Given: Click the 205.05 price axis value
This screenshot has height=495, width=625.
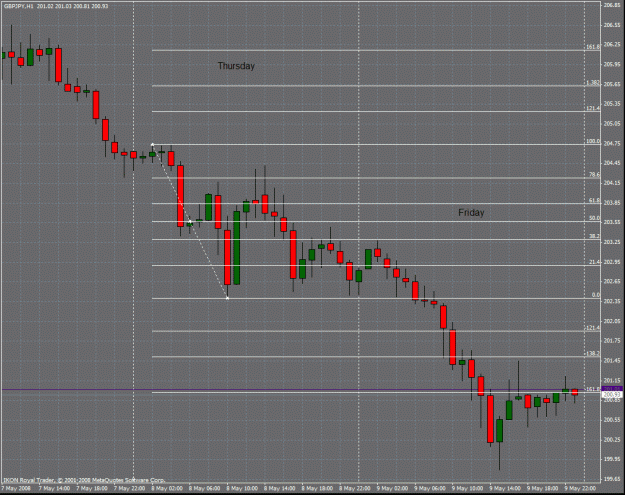Looking at the screenshot, I should coord(612,124).
